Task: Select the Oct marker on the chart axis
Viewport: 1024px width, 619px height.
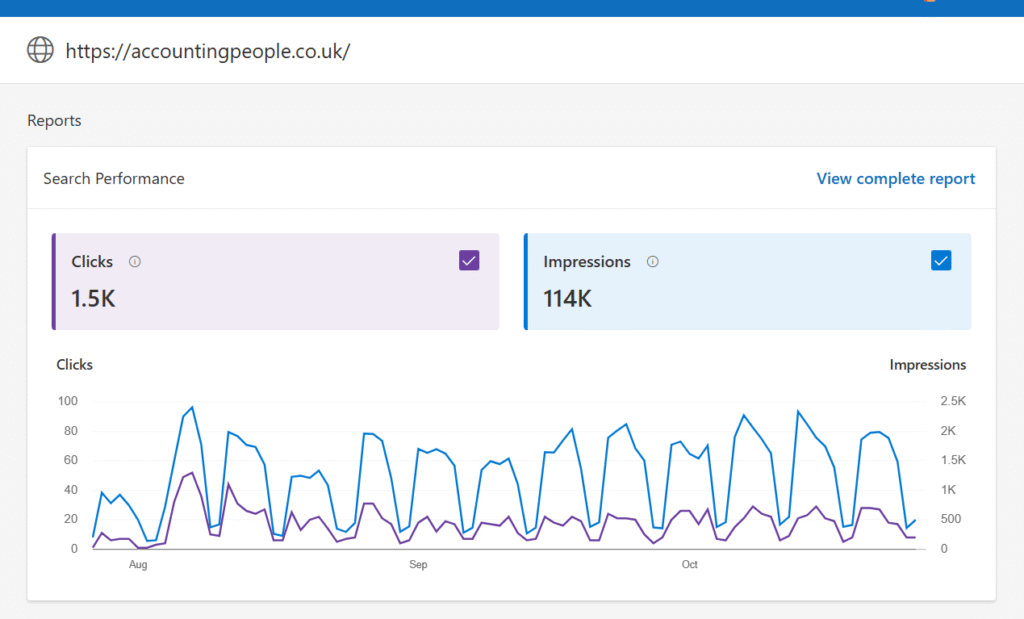Action: (690, 565)
